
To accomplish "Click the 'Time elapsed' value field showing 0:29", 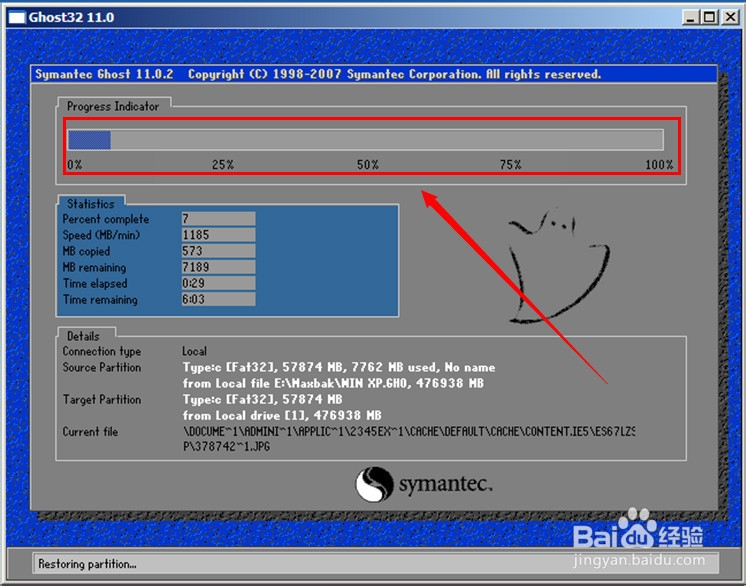I will (x=218, y=283).
